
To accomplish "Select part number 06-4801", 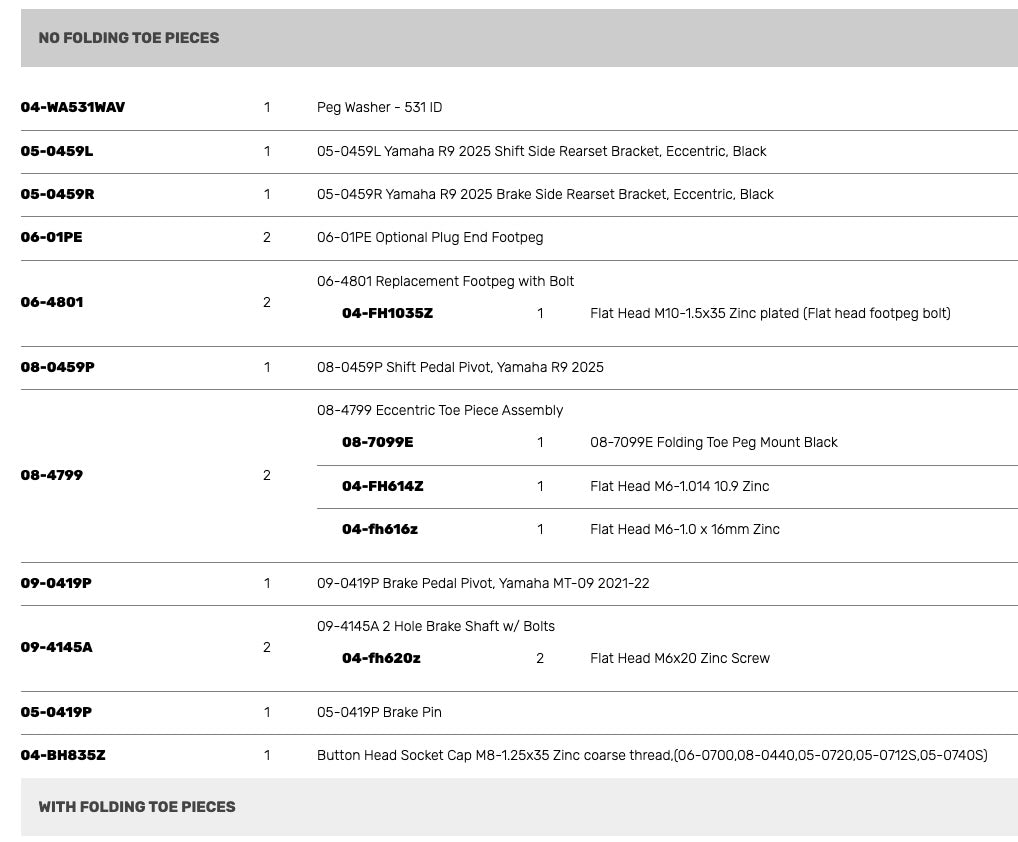I will click(52, 302).
